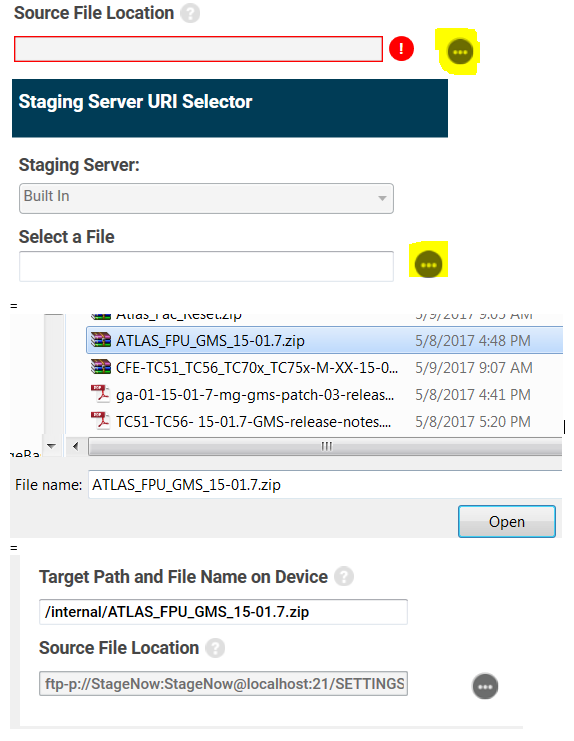Click the red error exclamation icon

point(401,49)
